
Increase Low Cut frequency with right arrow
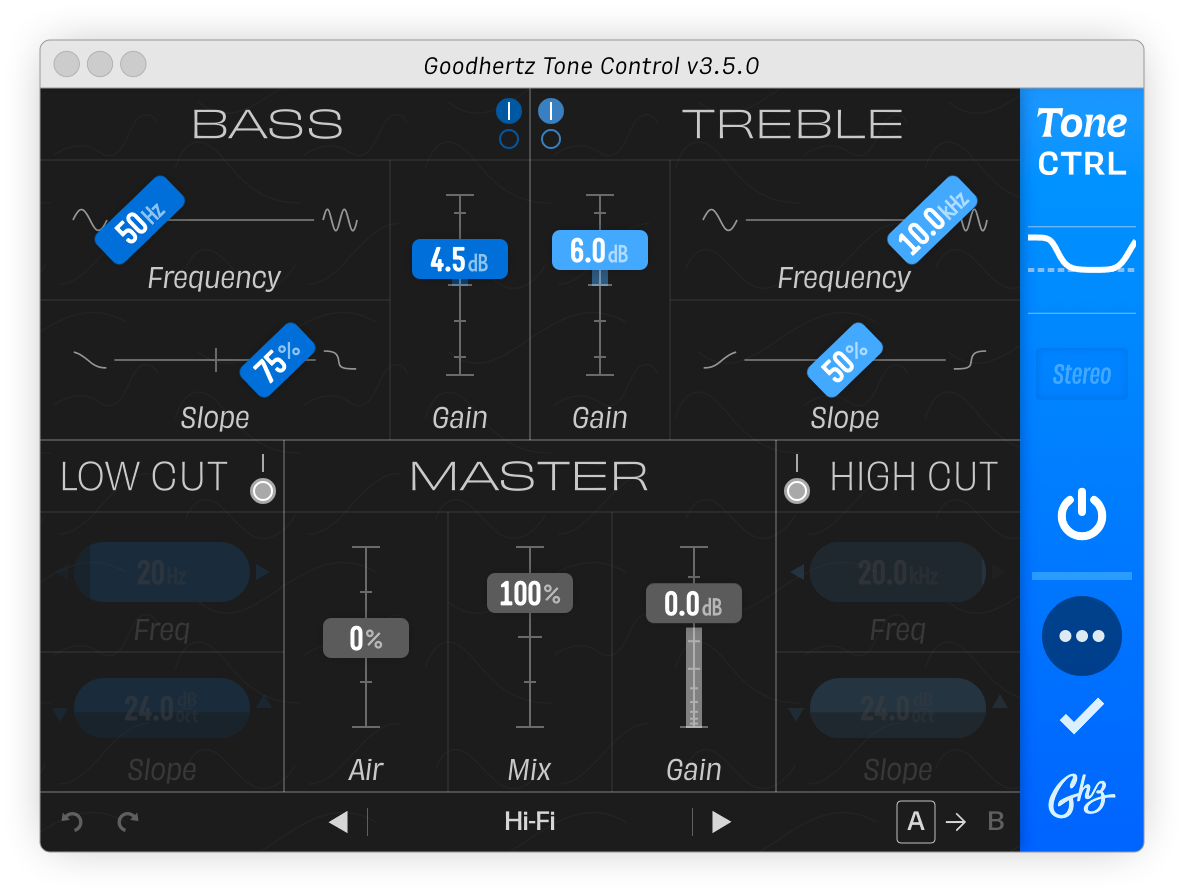[x=263, y=572]
